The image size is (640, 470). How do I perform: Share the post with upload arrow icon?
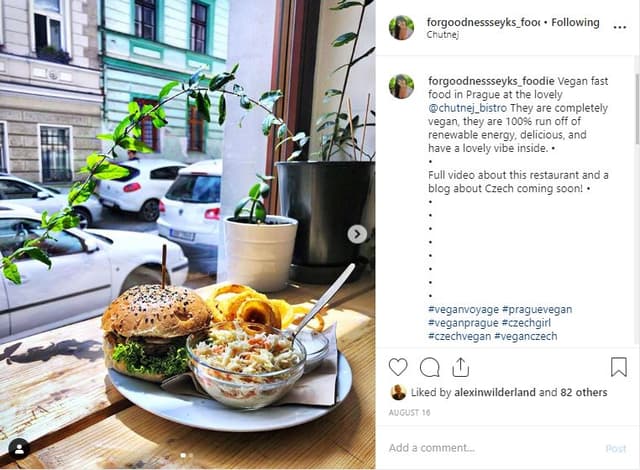460,367
